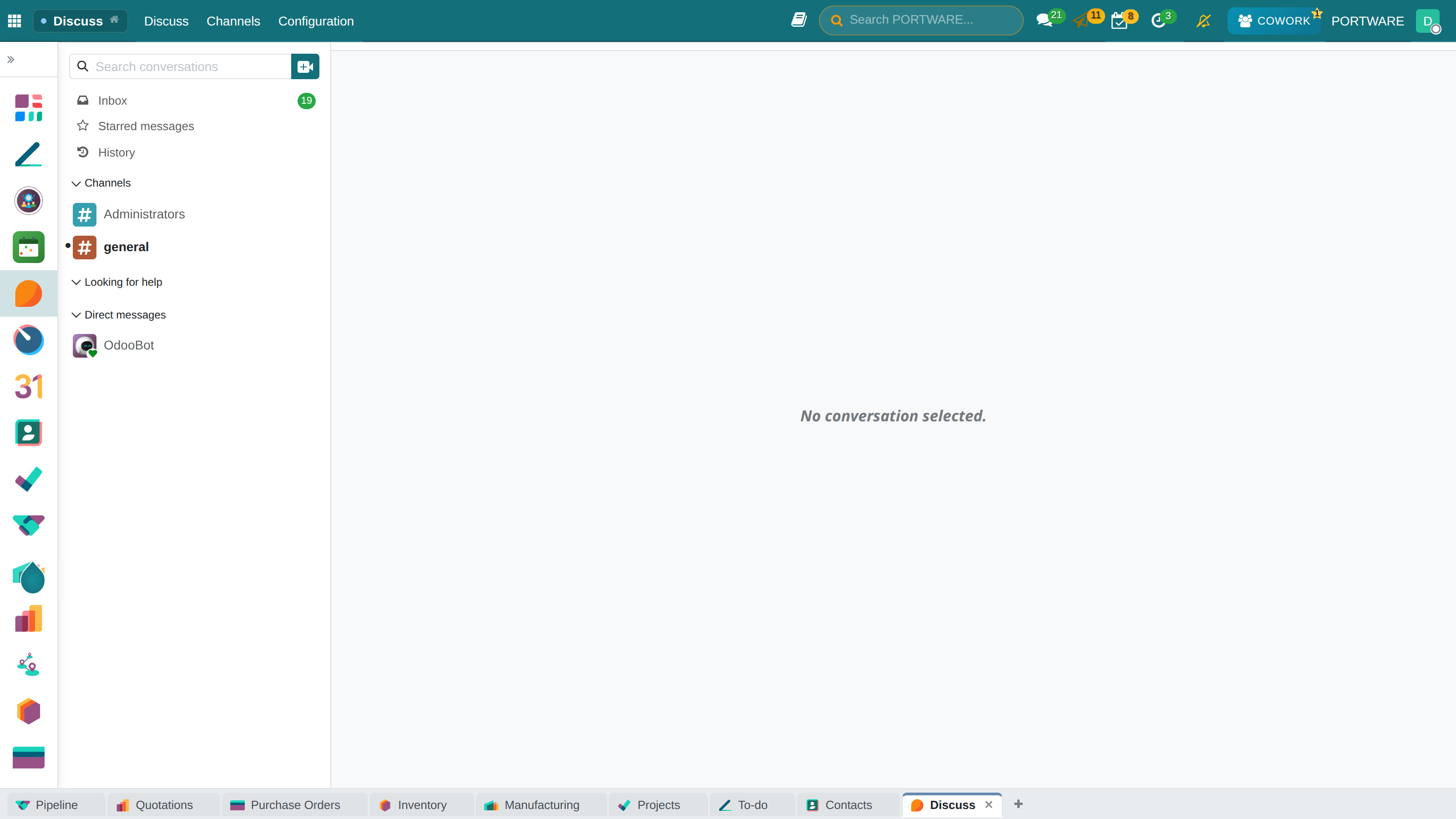Switch to the Contacts tab
Viewport: 1456px width, 819px height.
849,805
